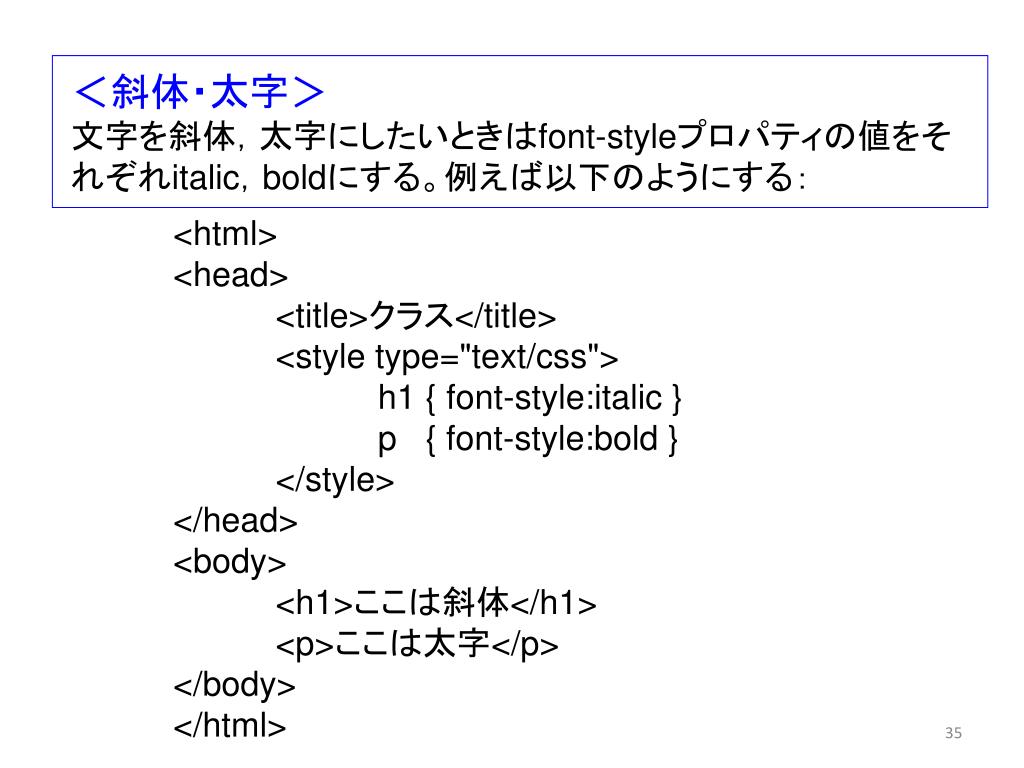The height and width of the screenshot is (768, 1024).
Task: Click the <style type="text/css"> line
Action: point(447,358)
